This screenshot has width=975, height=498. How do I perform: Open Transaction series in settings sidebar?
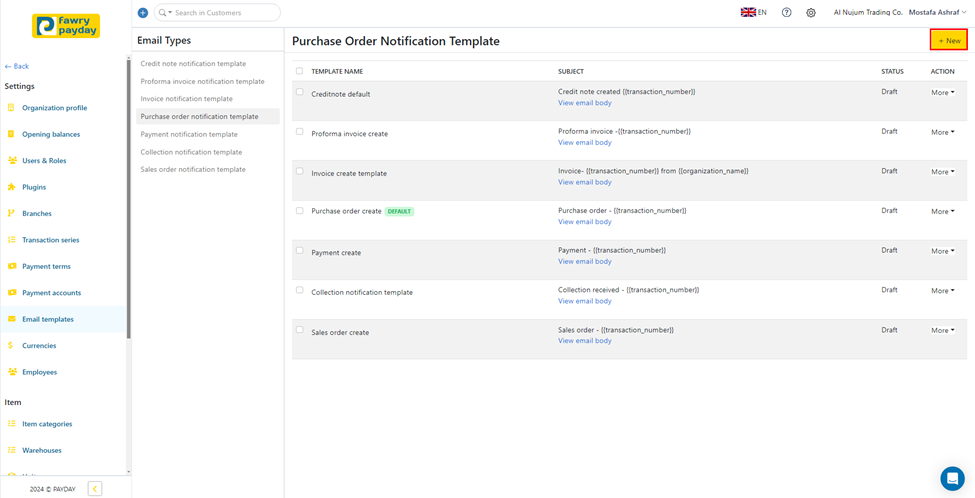pyautogui.click(x=50, y=240)
